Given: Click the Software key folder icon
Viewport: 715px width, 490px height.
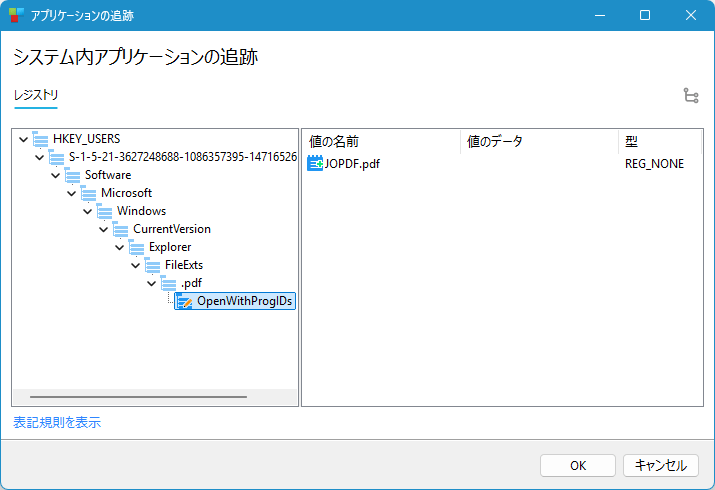Looking at the screenshot, I should [x=73, y=175].
